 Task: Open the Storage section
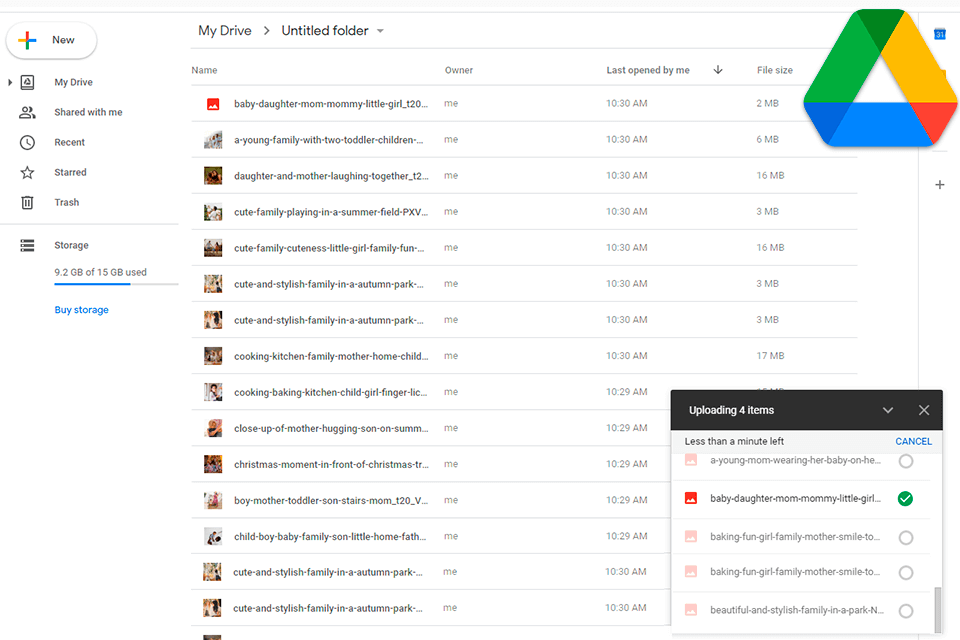[x=71, y=245]
